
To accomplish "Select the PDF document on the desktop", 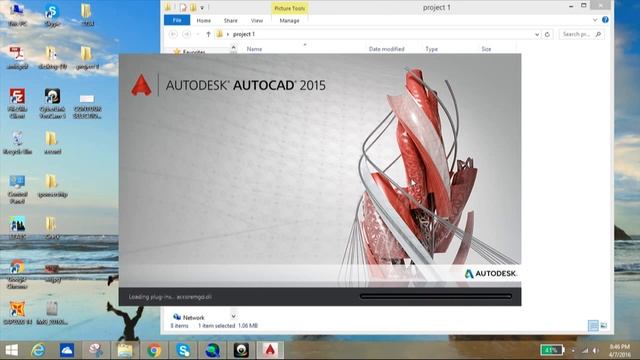I will [17, 58].
